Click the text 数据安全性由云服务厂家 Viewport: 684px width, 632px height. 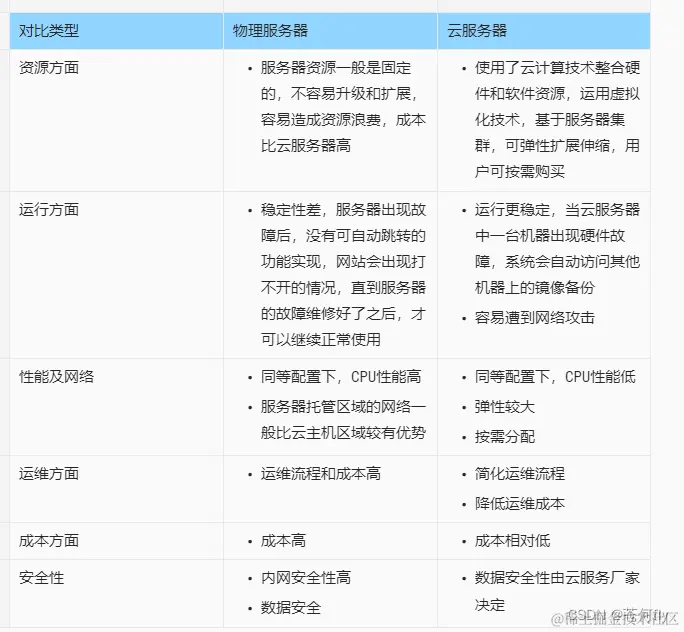557,578
